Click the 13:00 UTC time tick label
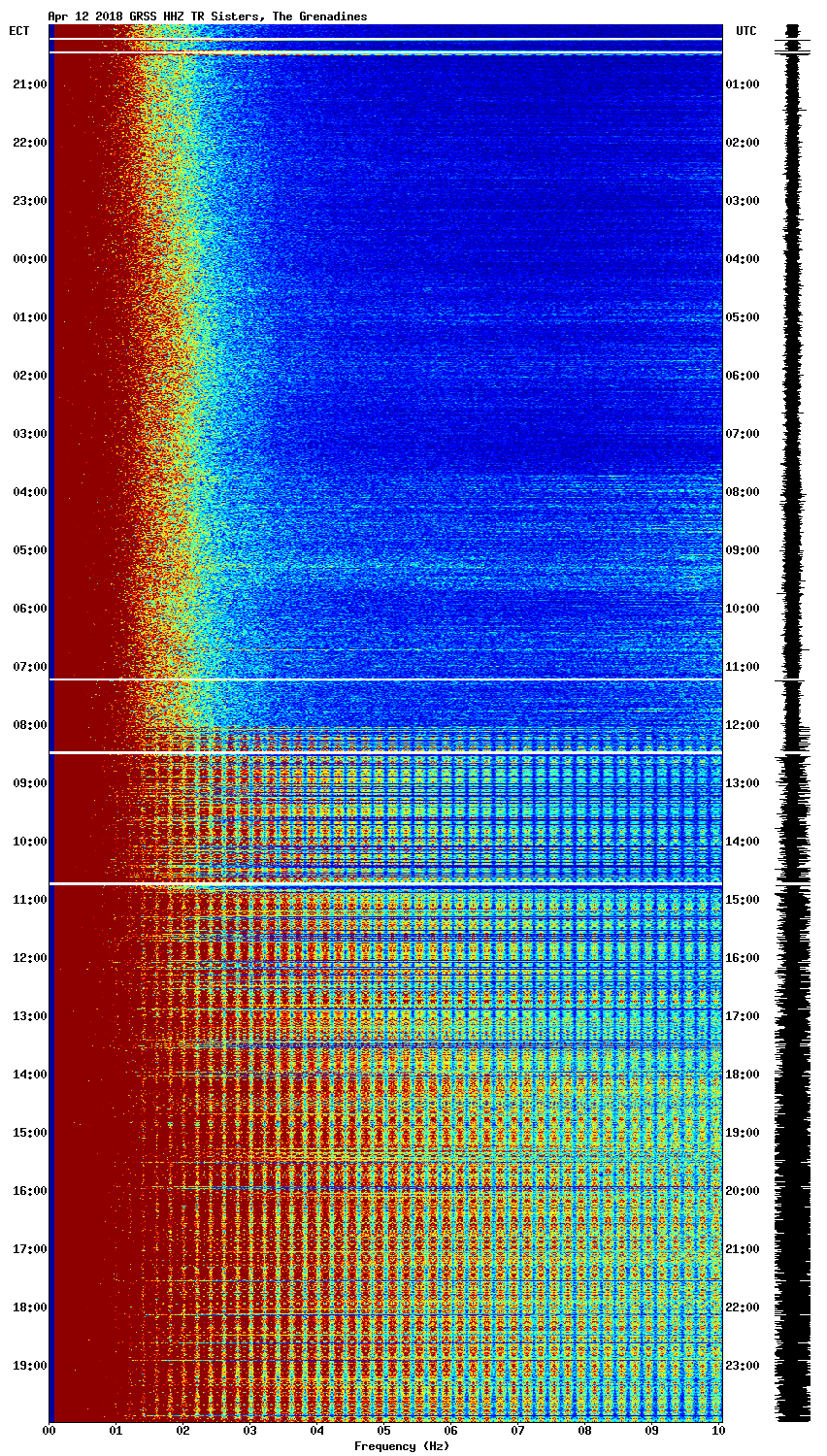The image size is (827, 1456). pos(743,783)
